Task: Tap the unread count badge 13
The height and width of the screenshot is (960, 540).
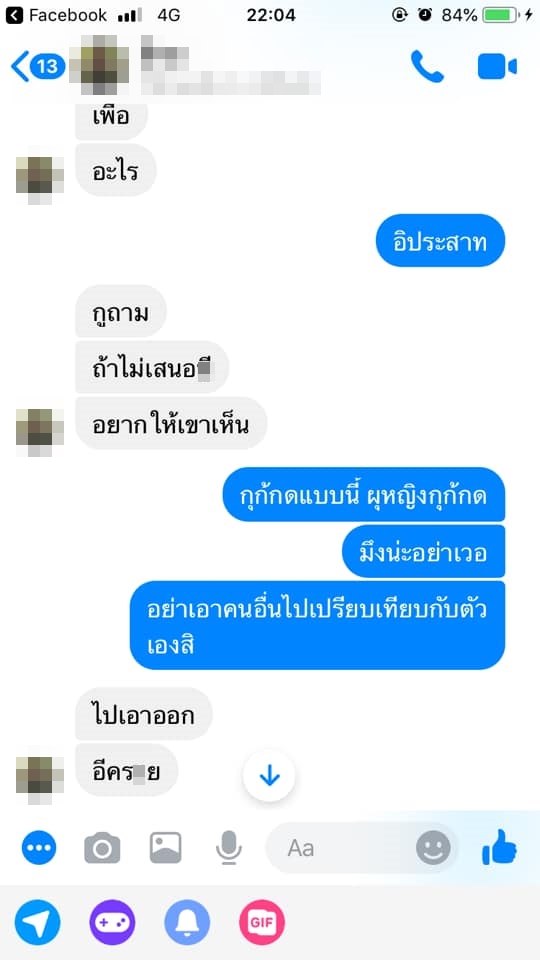Action: pyautogui.click(x=47, y=66)
